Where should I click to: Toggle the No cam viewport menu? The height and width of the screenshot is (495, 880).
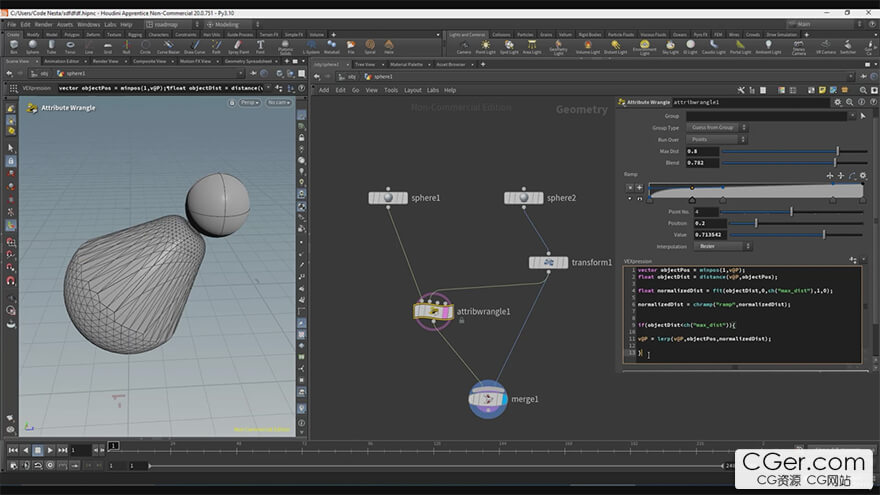(278, 103)
